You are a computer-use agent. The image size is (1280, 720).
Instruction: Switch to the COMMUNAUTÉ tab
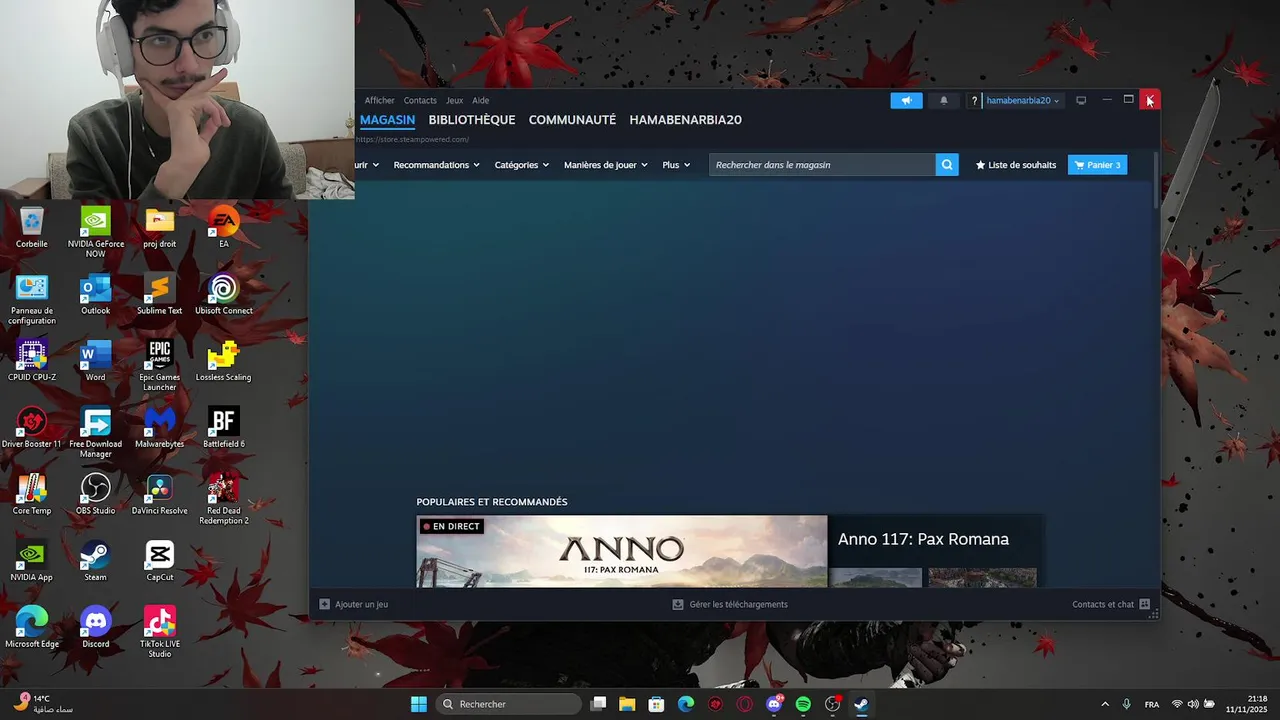[x=572, y=120]
